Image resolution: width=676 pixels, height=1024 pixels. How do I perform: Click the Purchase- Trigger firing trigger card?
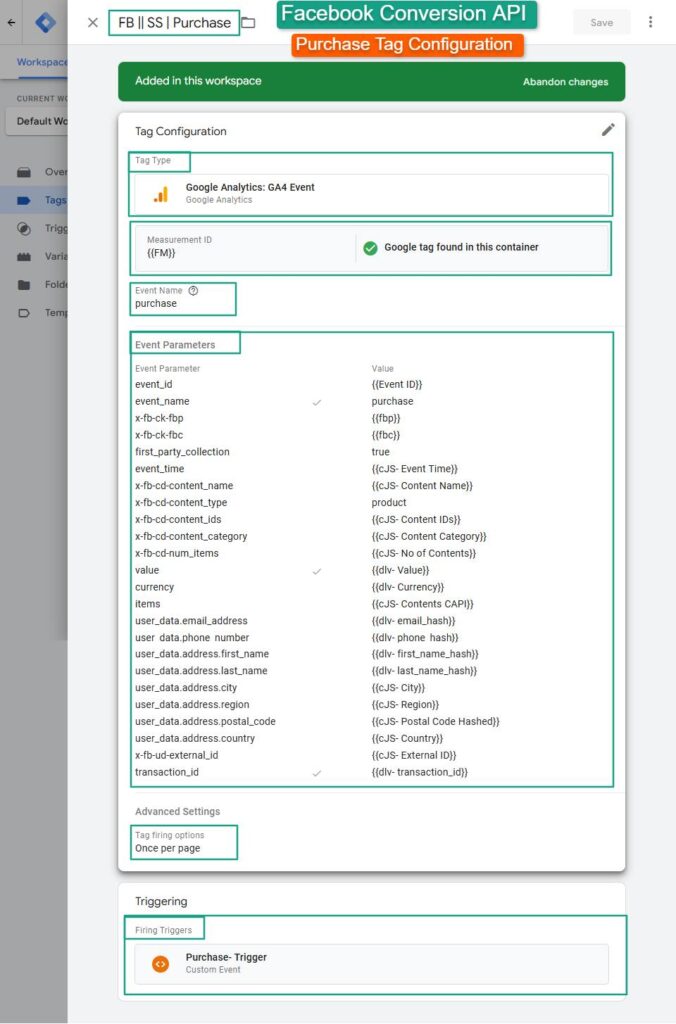[x=372, y=964]
